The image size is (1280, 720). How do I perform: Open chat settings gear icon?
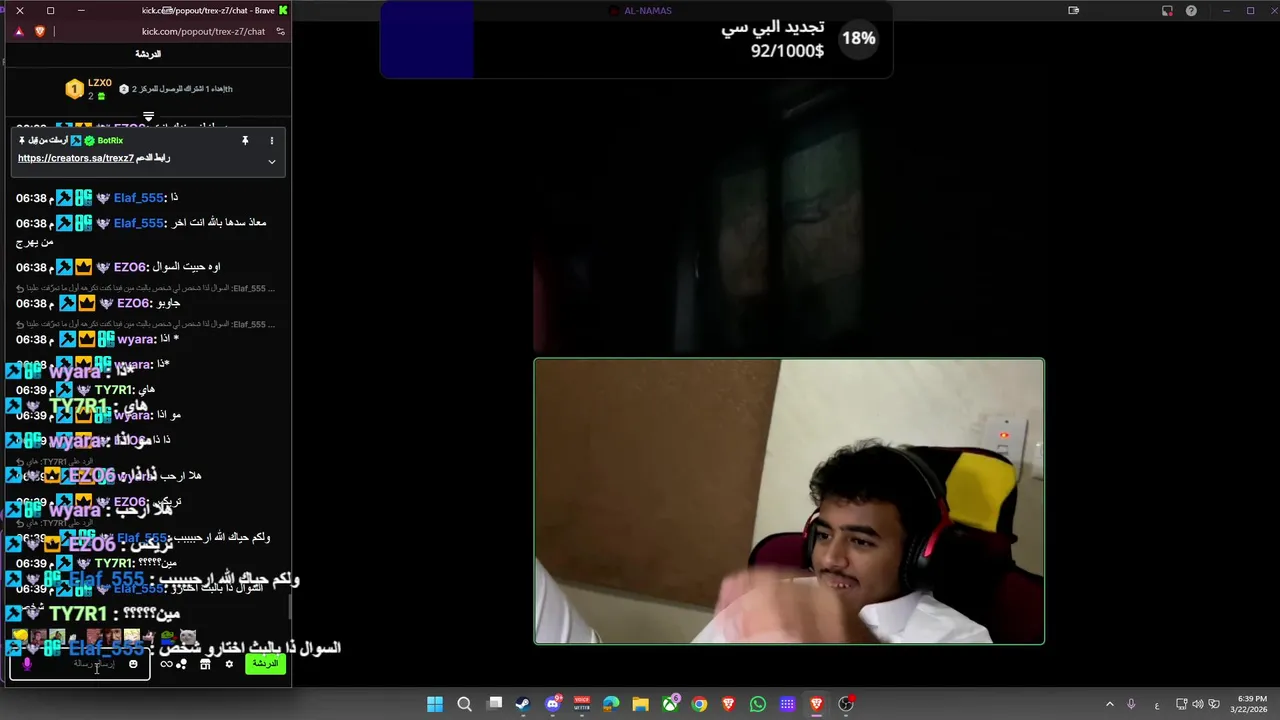[x=229, y=664]
